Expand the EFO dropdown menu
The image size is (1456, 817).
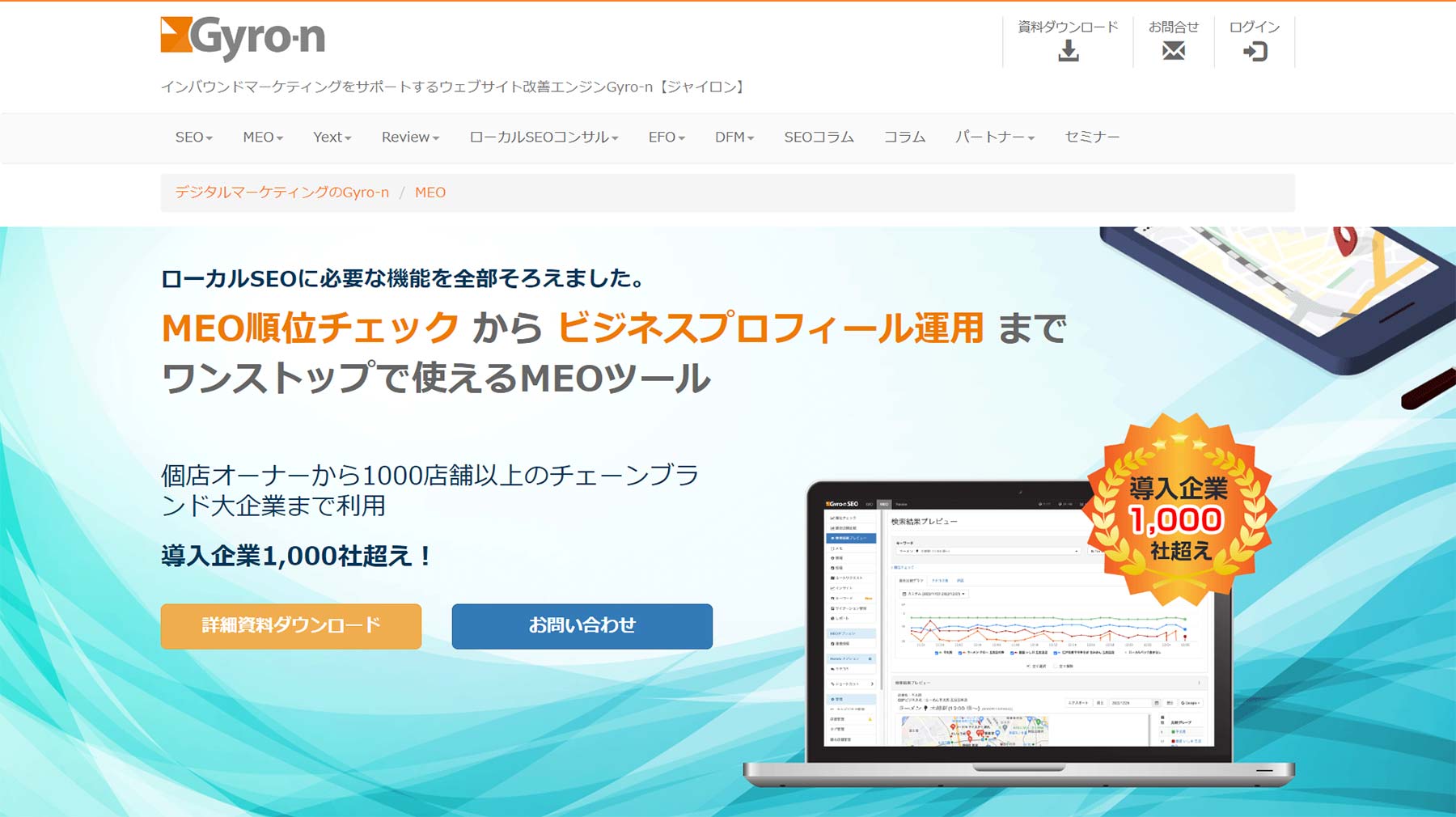pos(667,138)
